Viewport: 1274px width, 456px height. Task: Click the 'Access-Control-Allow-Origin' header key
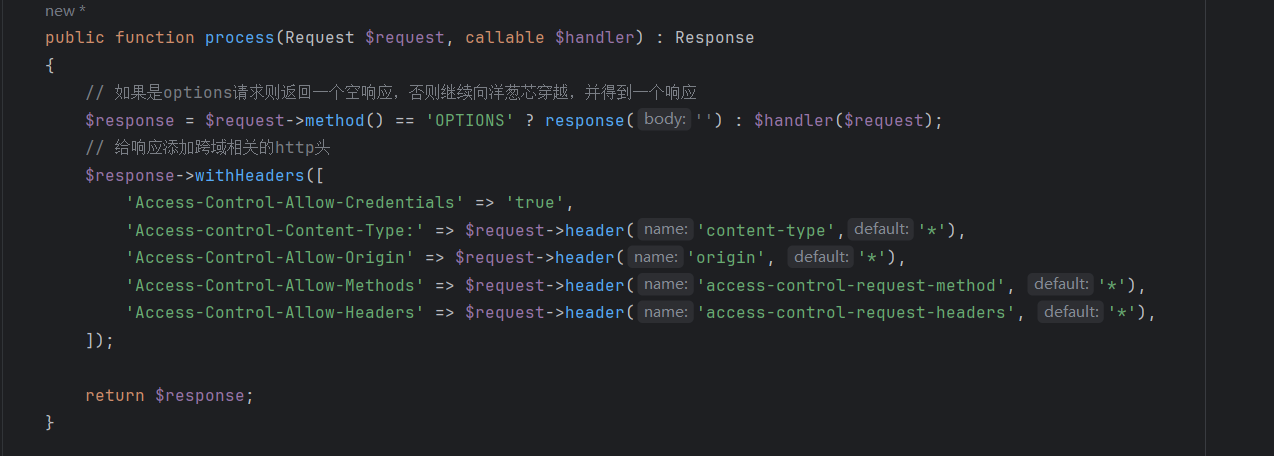(270, 258)
